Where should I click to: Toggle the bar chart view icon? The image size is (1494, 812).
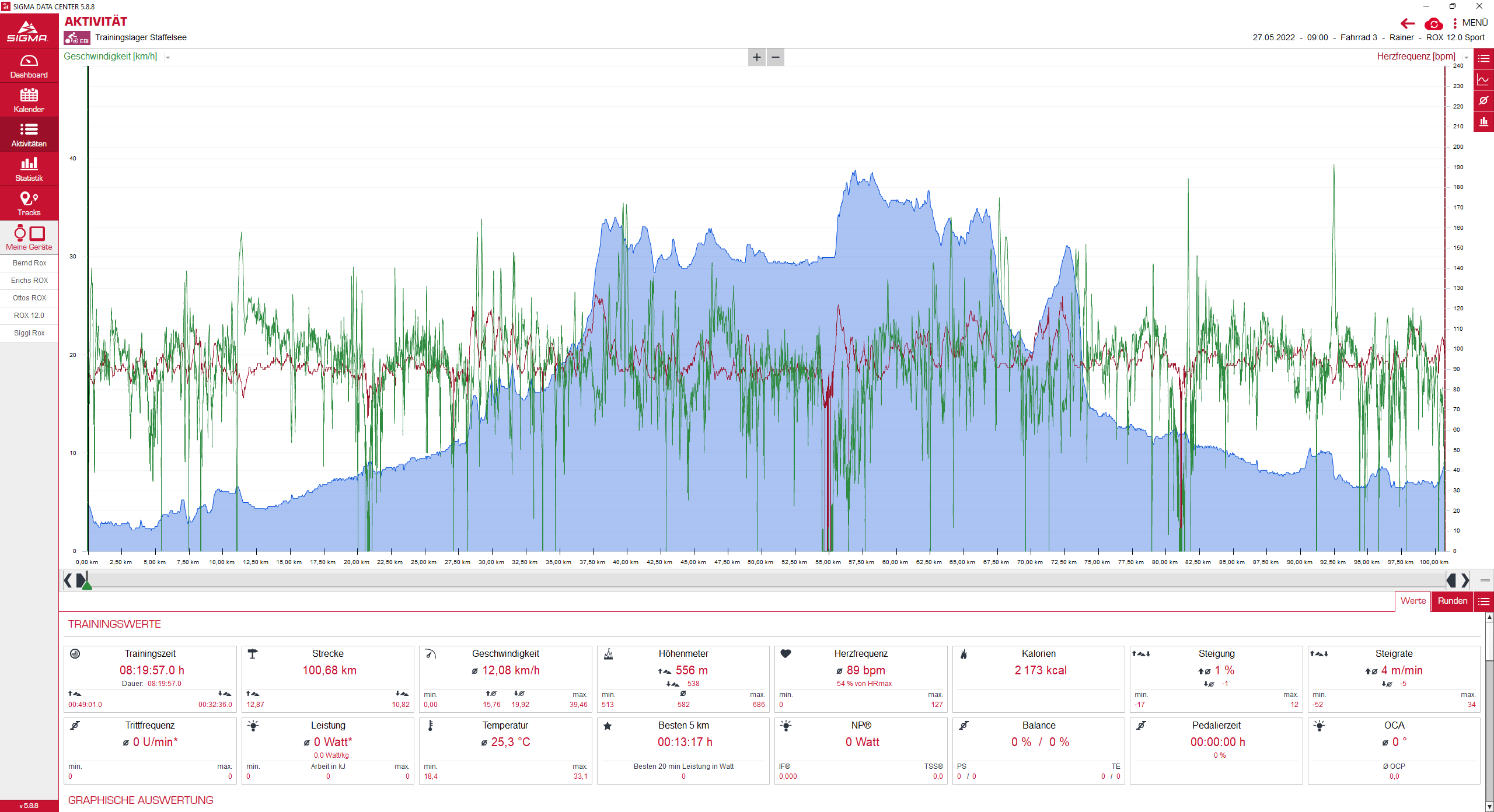click(x=1483, y=122)
